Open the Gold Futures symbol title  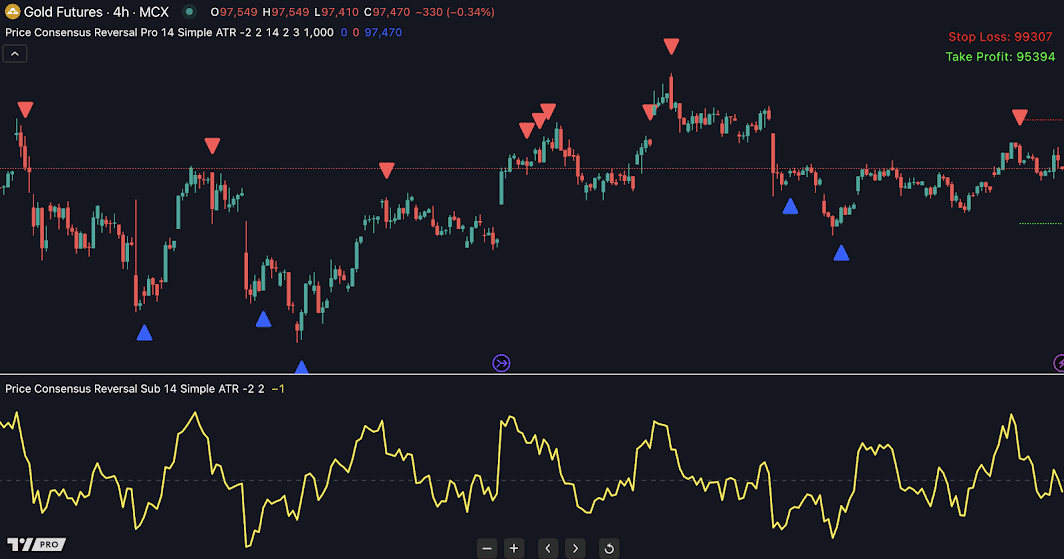pyautogui.click(x=90, y=12)
